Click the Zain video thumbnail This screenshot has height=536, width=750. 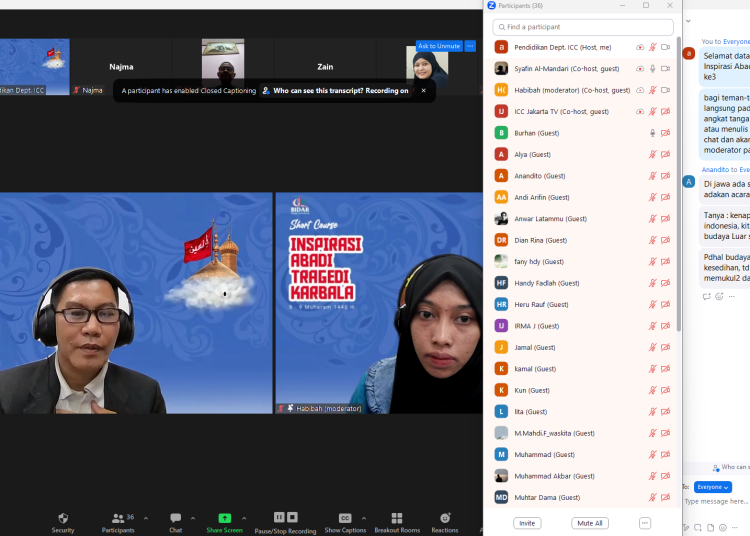[325, 67]
